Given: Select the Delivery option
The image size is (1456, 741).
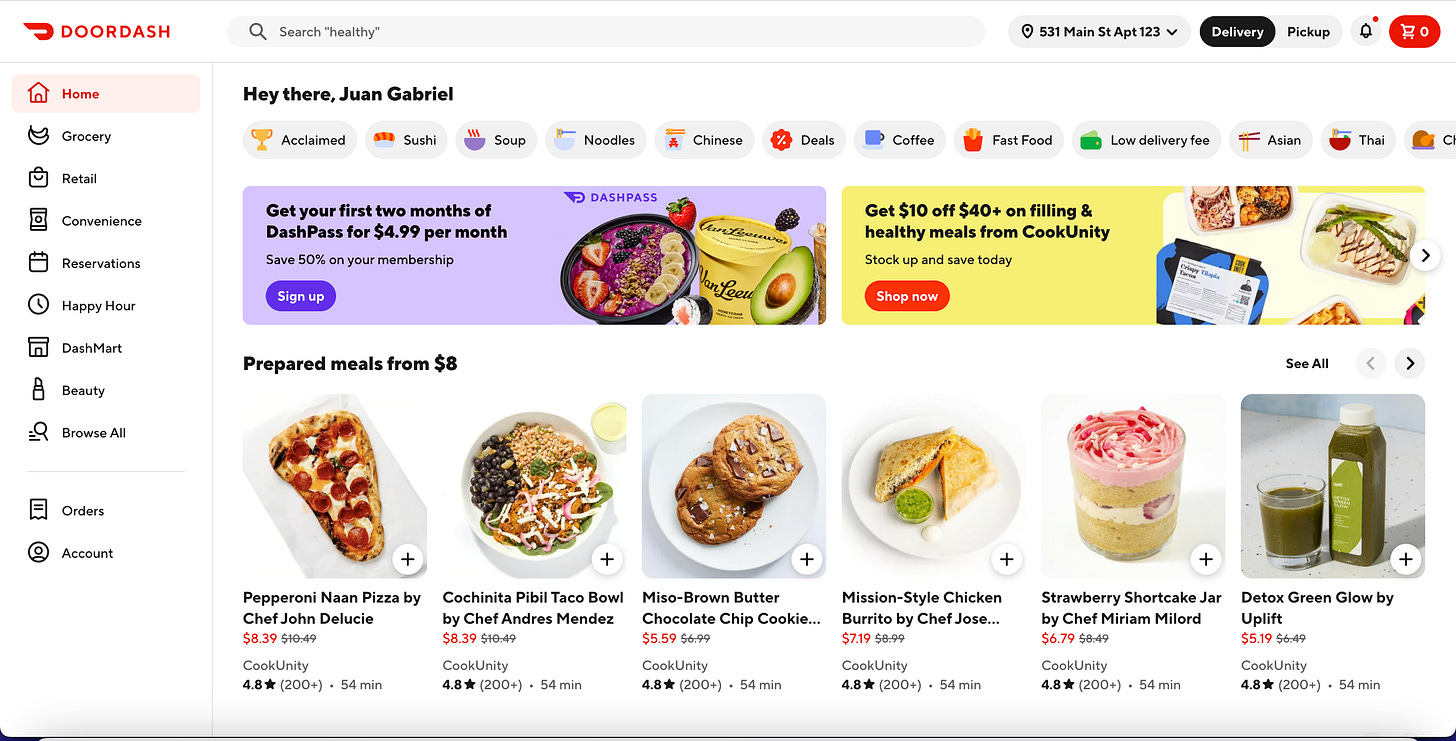Looking at the screenshot, I should click(x=1237, y=32).
